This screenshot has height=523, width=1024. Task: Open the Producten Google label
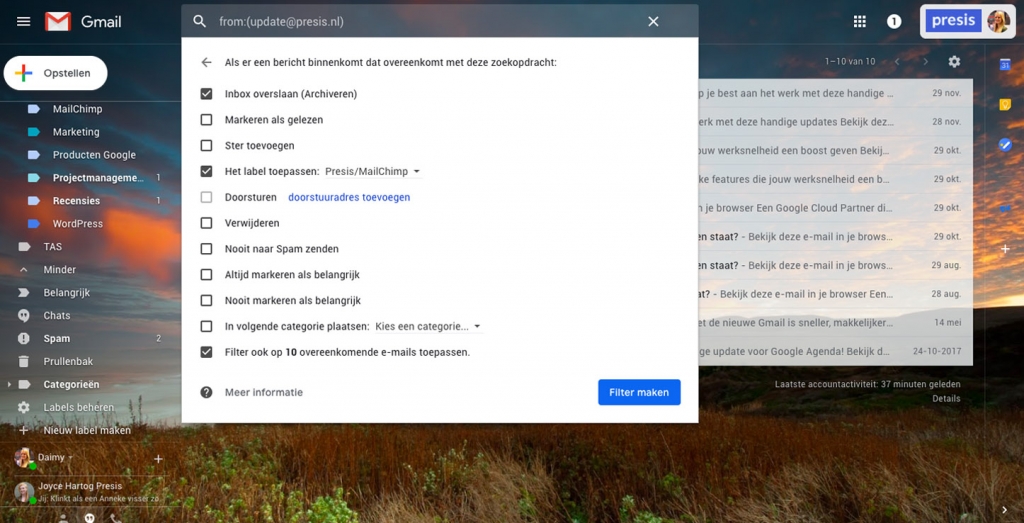pos(94,155)
